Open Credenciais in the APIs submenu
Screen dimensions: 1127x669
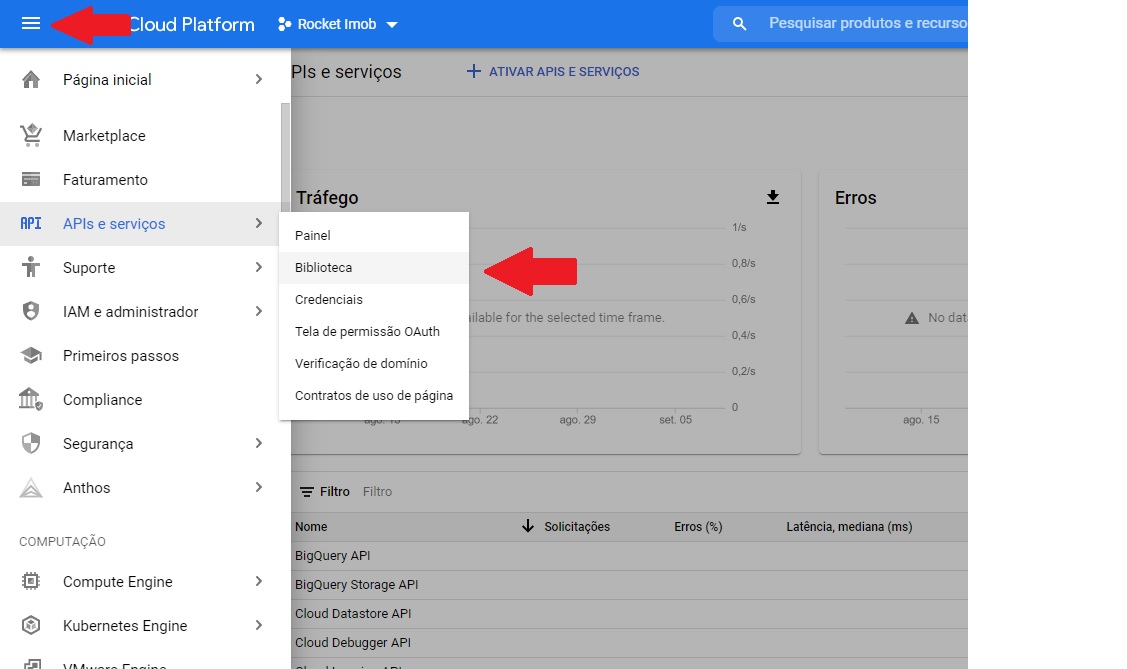(x=329, y=300)
